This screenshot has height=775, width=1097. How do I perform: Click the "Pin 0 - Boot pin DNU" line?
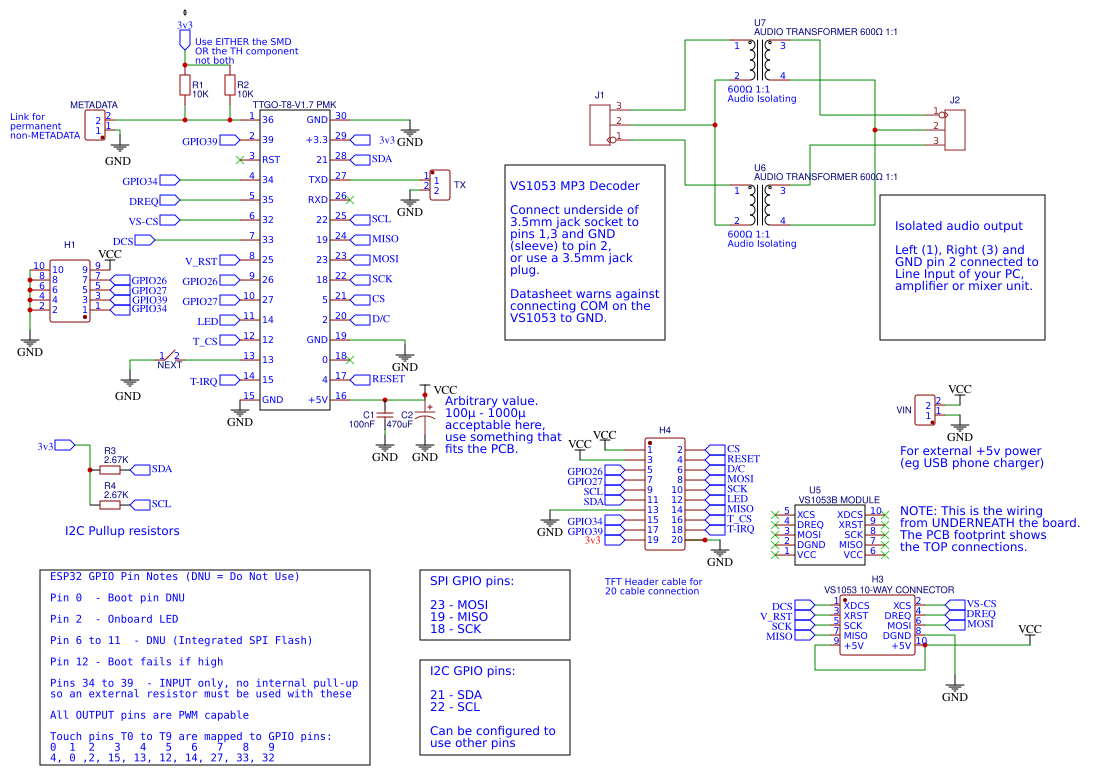(x=117, y=598)
